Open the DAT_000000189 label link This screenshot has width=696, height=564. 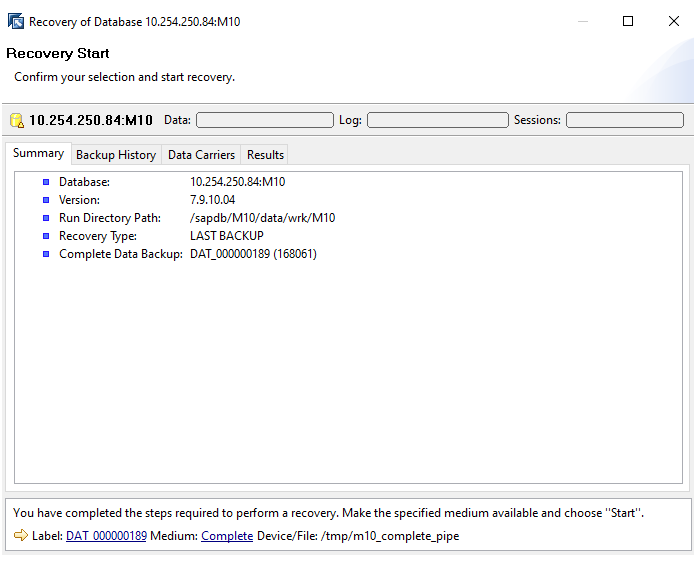click(x=106, y=536)
